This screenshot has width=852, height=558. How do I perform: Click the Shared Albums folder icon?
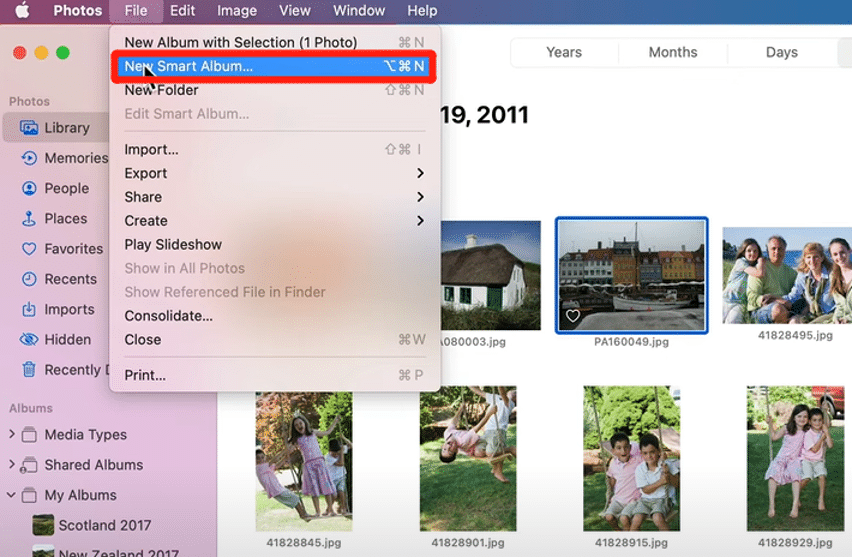tap(29, 465)
